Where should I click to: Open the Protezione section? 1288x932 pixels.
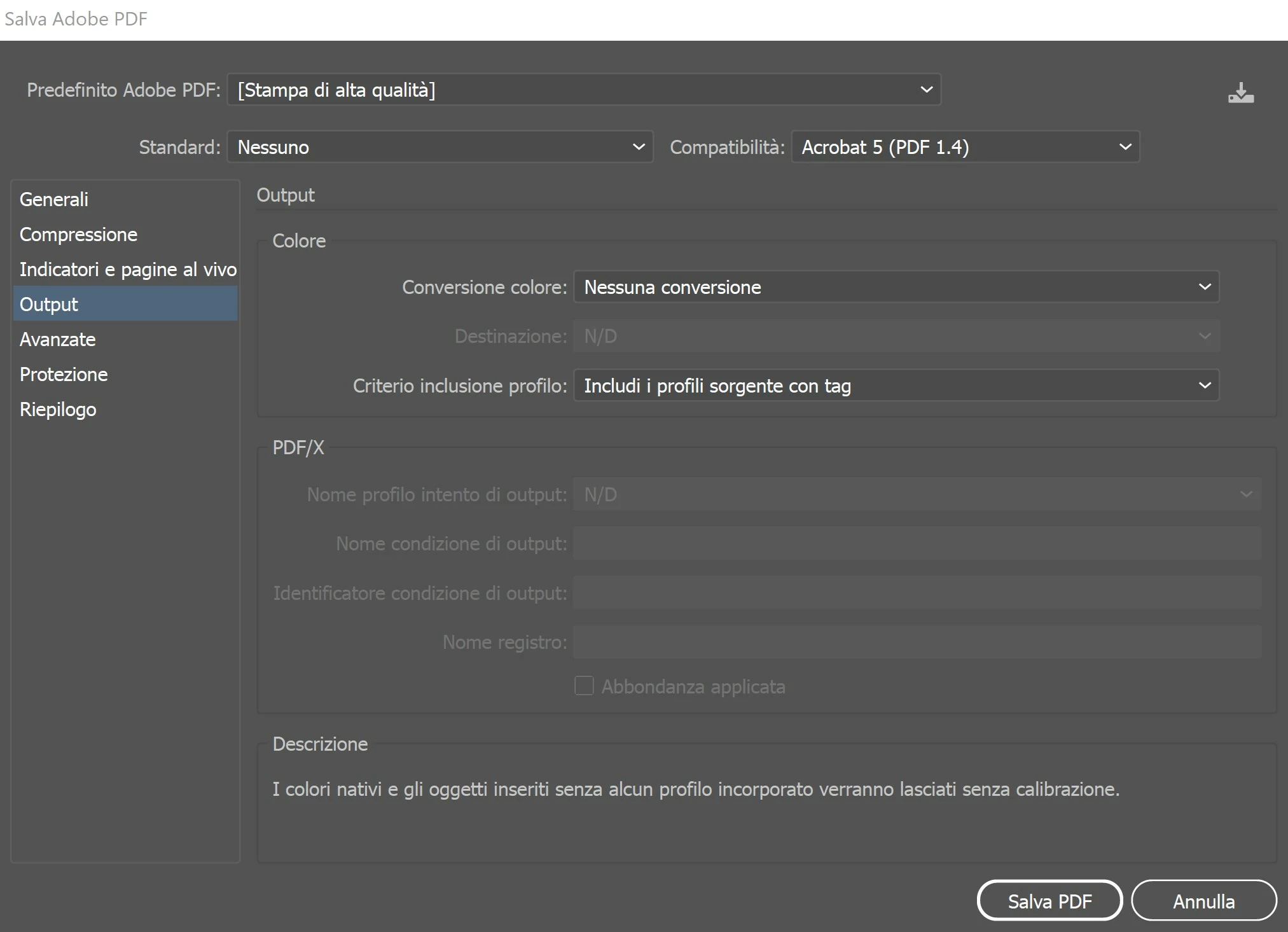pyautogui.click(x=64, y=374)
